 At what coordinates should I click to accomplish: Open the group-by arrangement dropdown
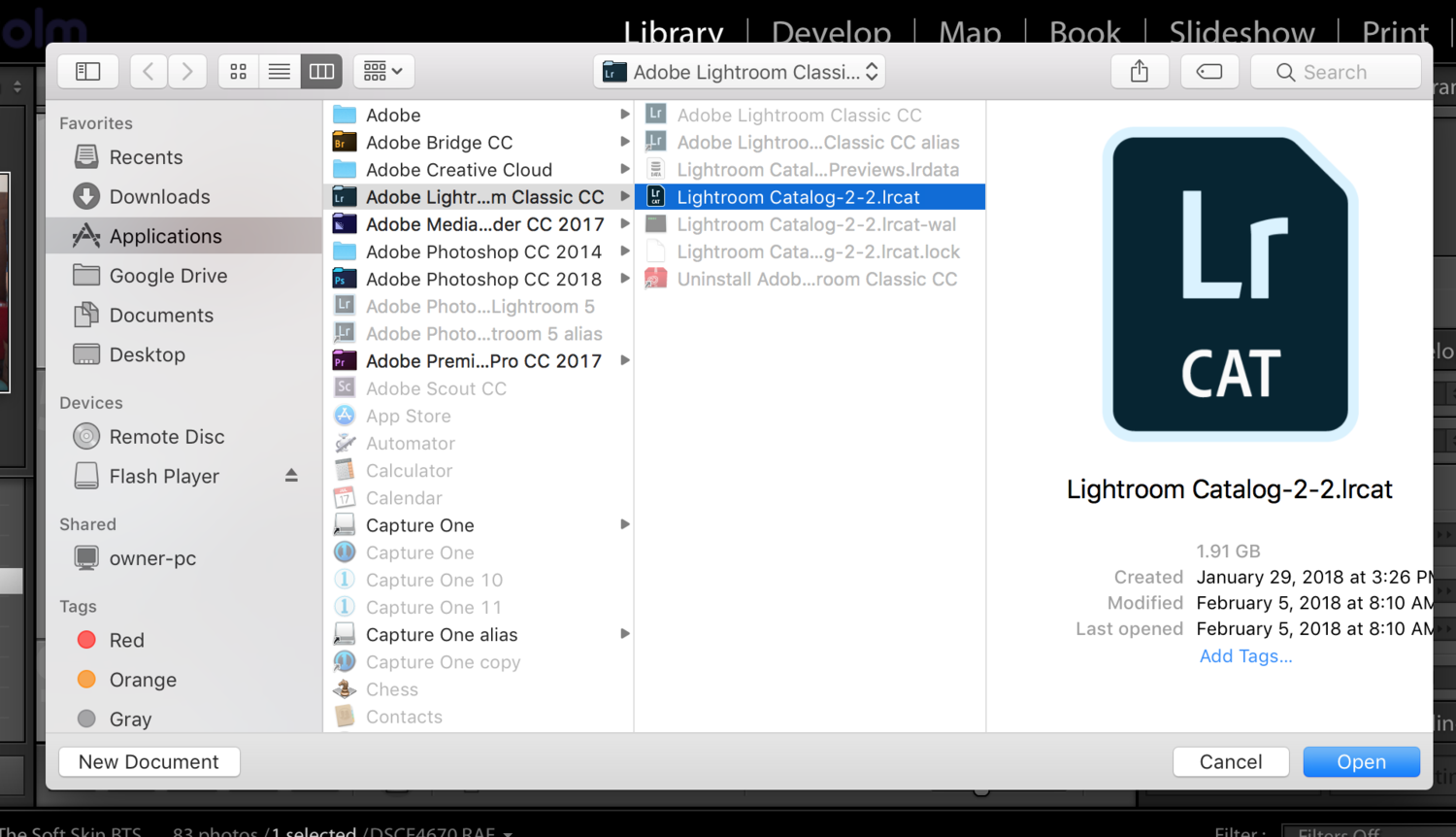click(x=383, y=72)
